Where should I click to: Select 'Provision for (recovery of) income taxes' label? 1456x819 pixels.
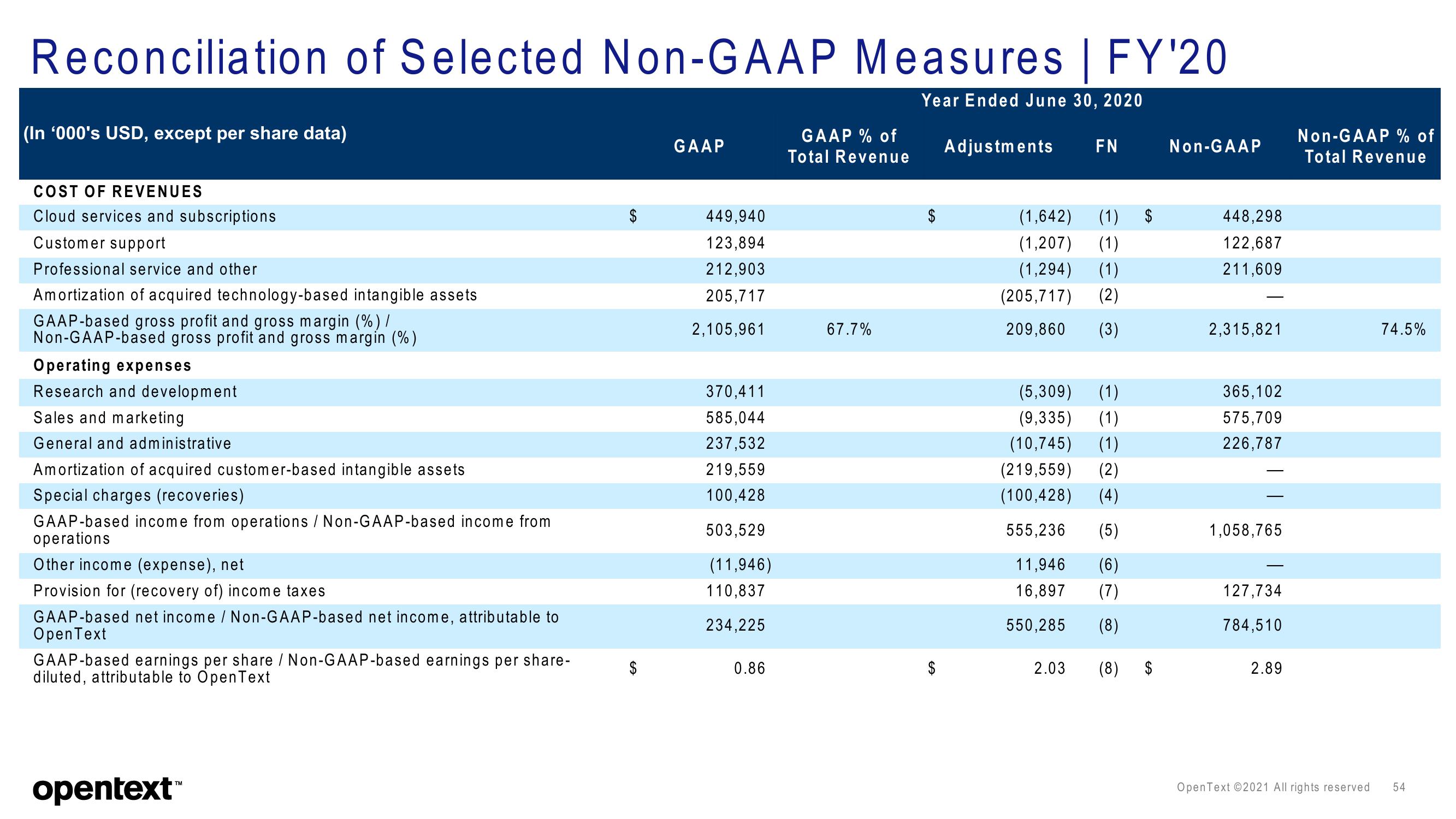(179, 591)
